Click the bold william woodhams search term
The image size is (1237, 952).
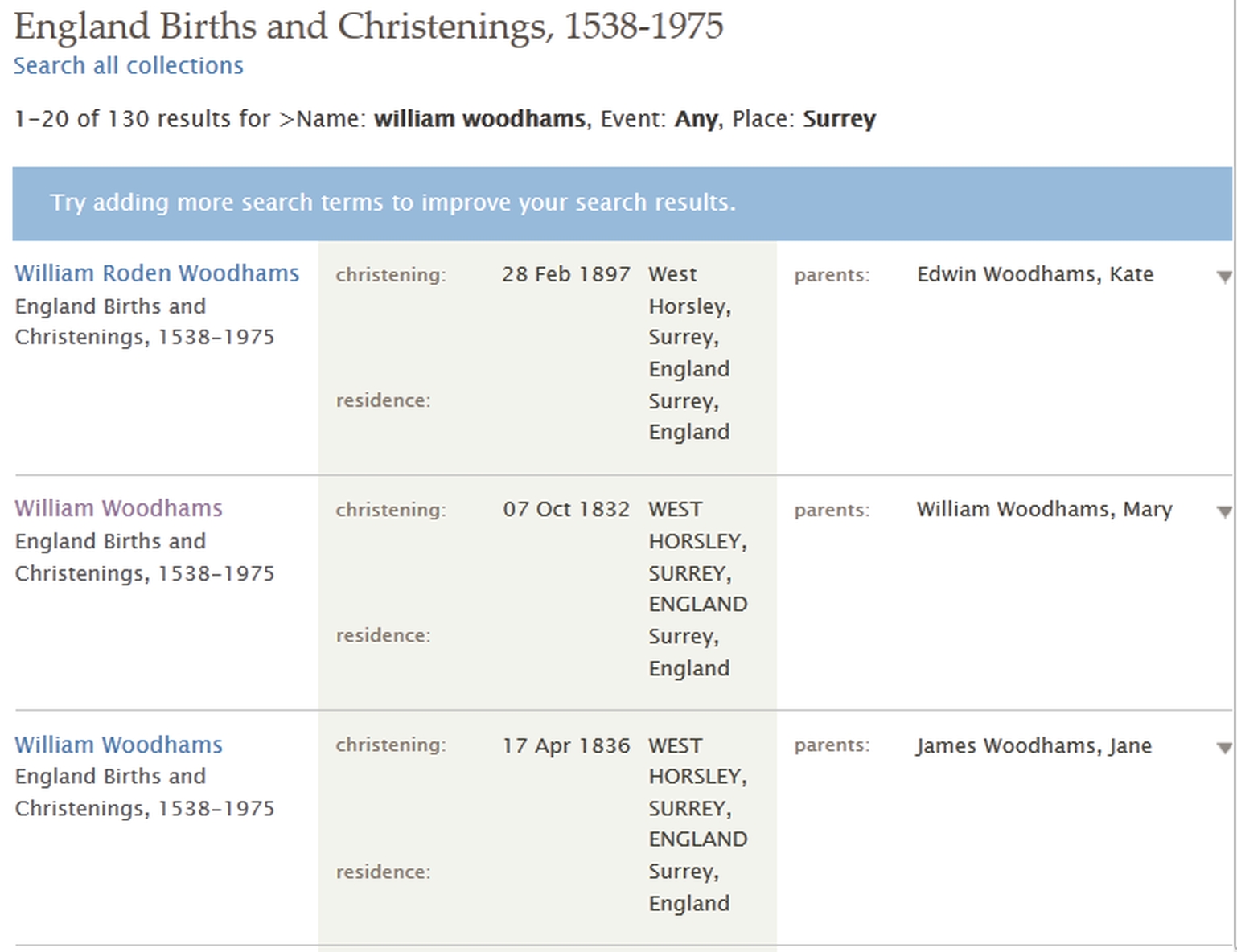point(480,119)
